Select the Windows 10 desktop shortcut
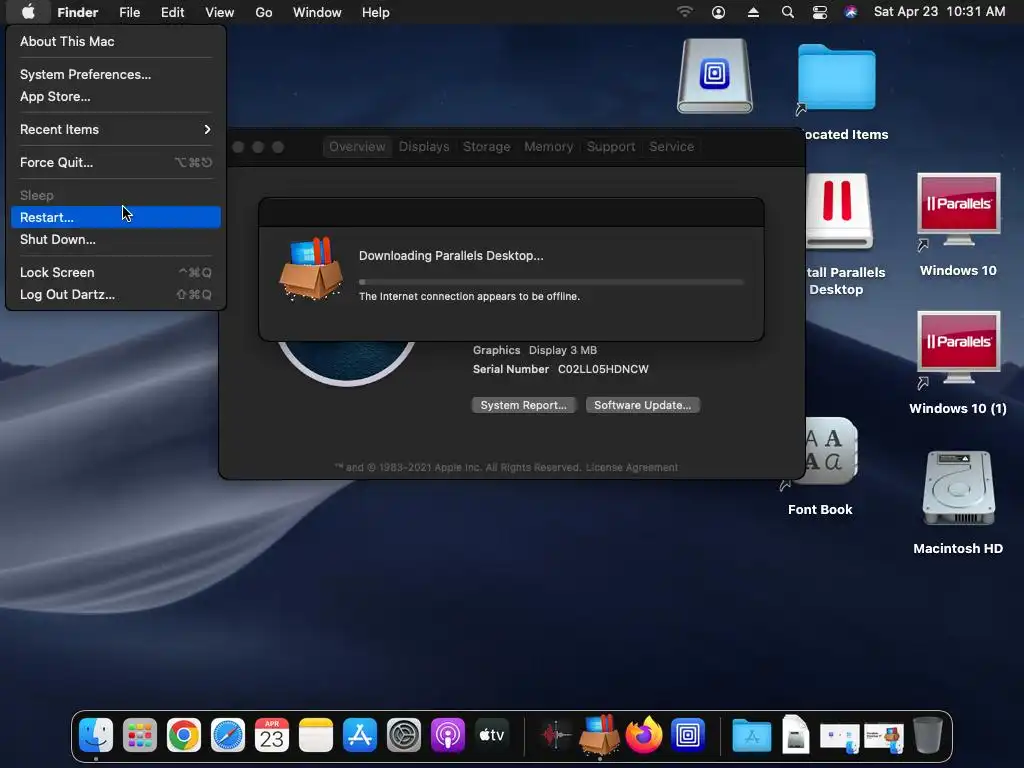Image resolution: width=1024 pixels, height=768 pixels. coord(958,225)
